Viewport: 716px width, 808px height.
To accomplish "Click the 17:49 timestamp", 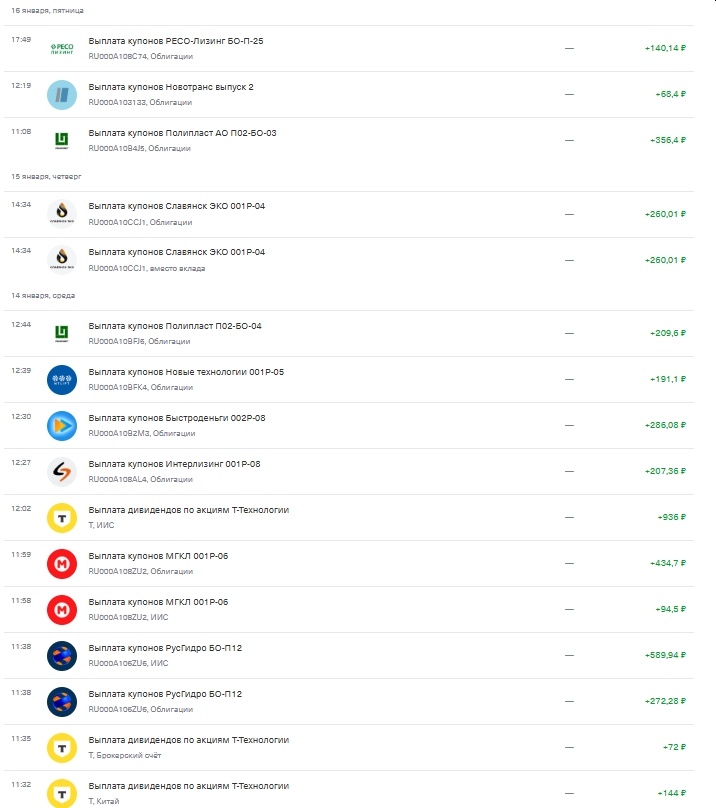I will pyautogui.click(x=21, y=39).
